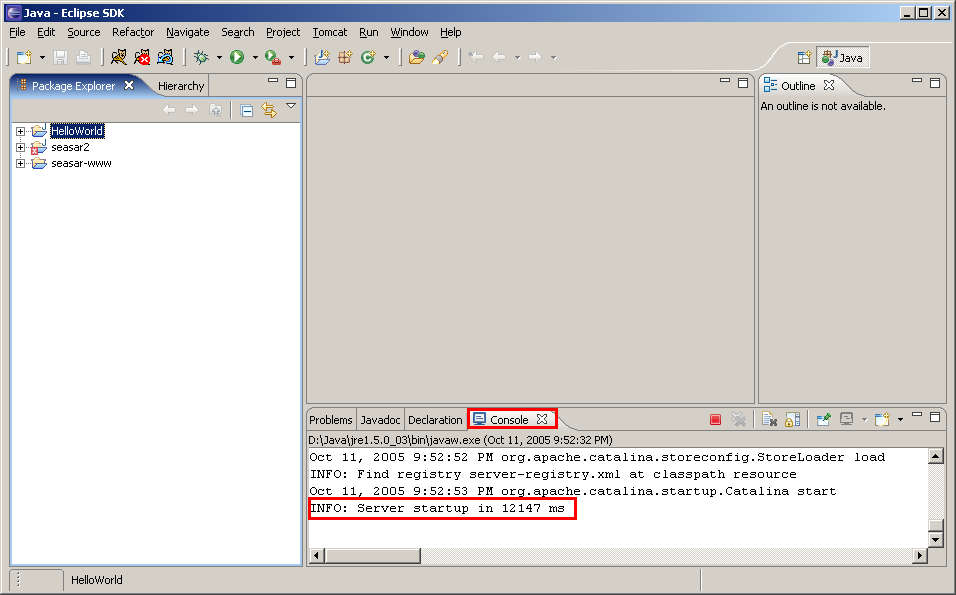Open the Tomcat menu

tap(329, 32)
